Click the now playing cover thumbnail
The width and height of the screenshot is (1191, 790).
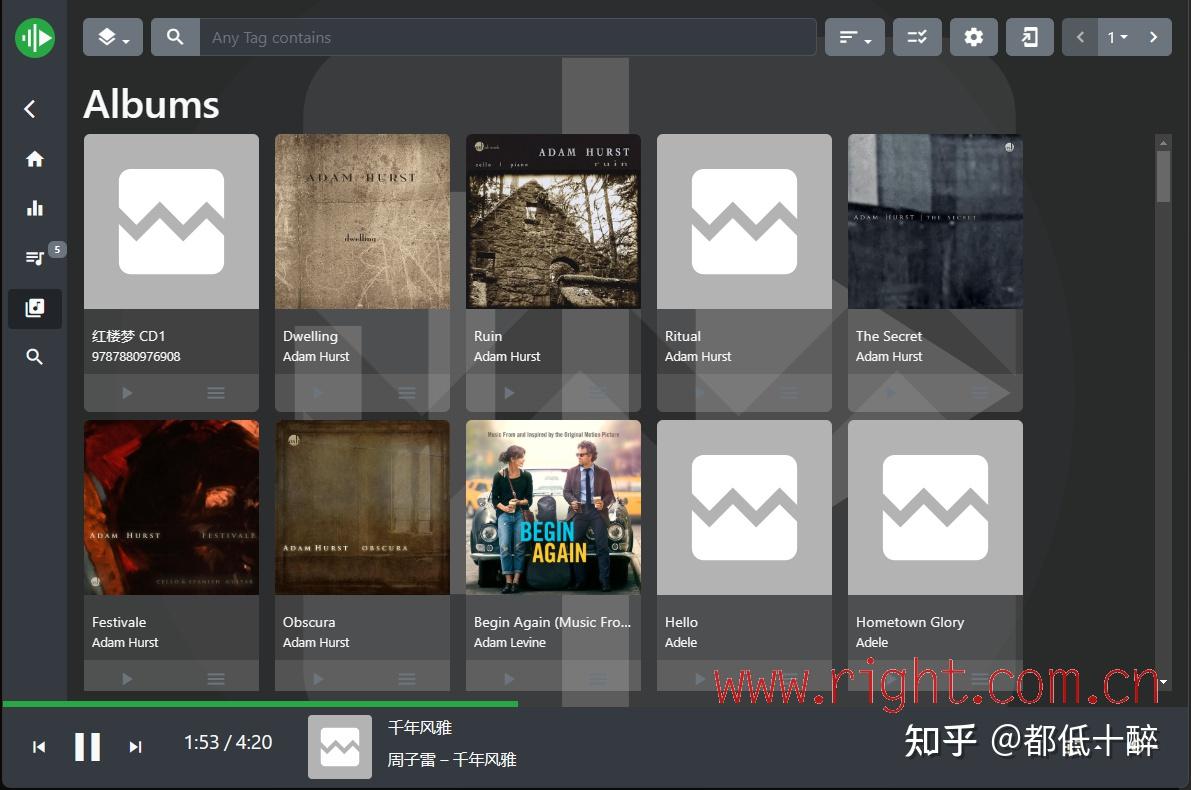[340, 747]
